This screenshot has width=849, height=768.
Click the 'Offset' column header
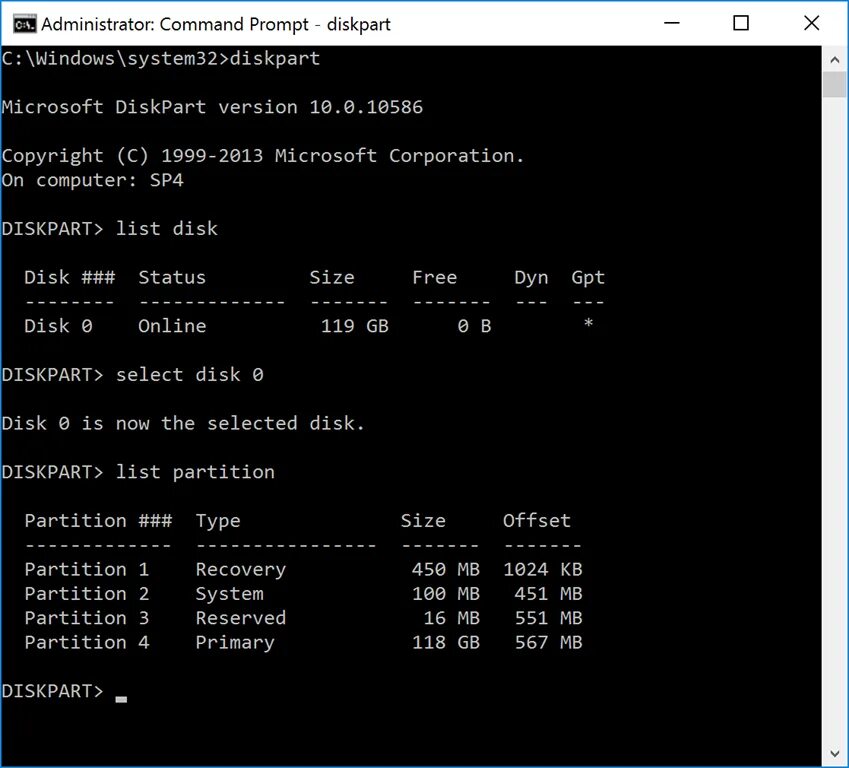point(537,520)
